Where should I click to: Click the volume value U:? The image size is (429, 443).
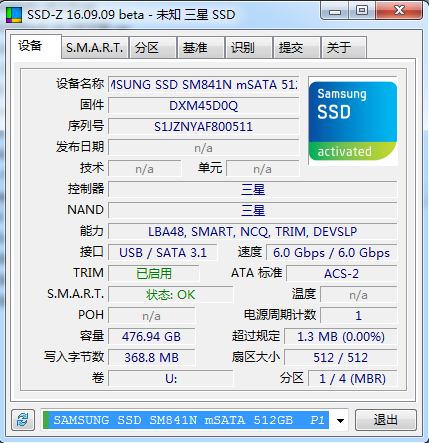(x=171, y=379)
